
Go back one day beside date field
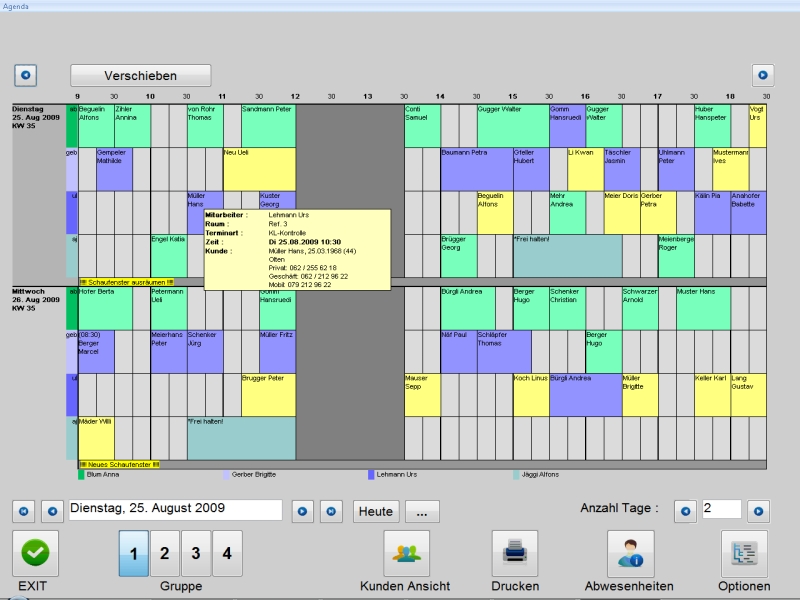52,511
